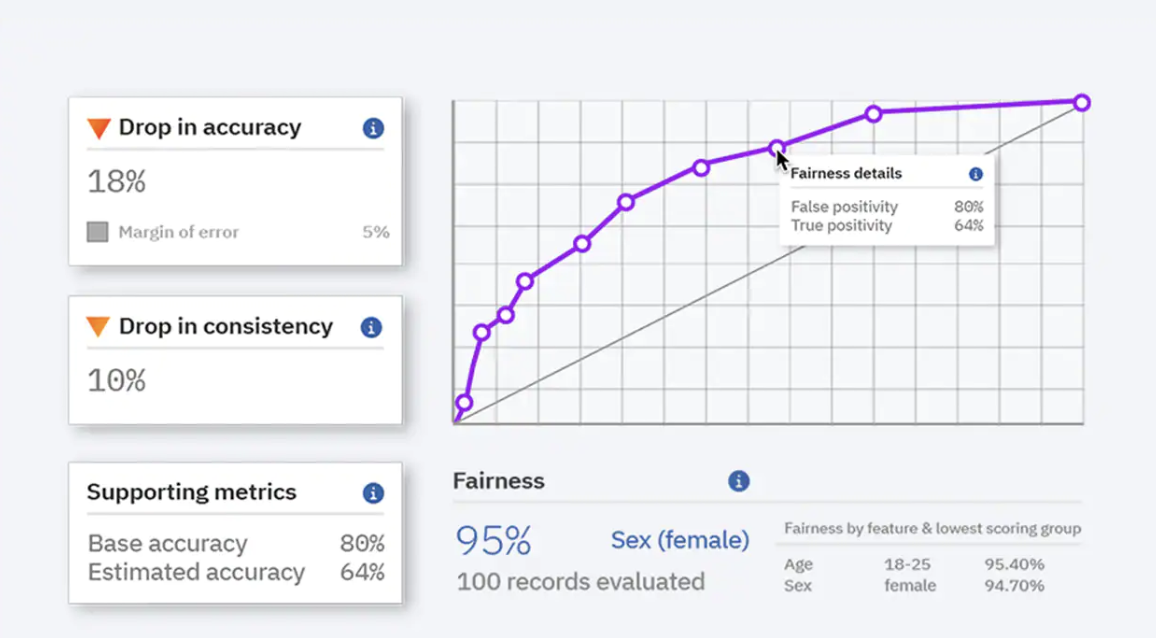Click red triangle beside Drop in accuracy
Screen dimensions: 1156x638
coord(98,128)
